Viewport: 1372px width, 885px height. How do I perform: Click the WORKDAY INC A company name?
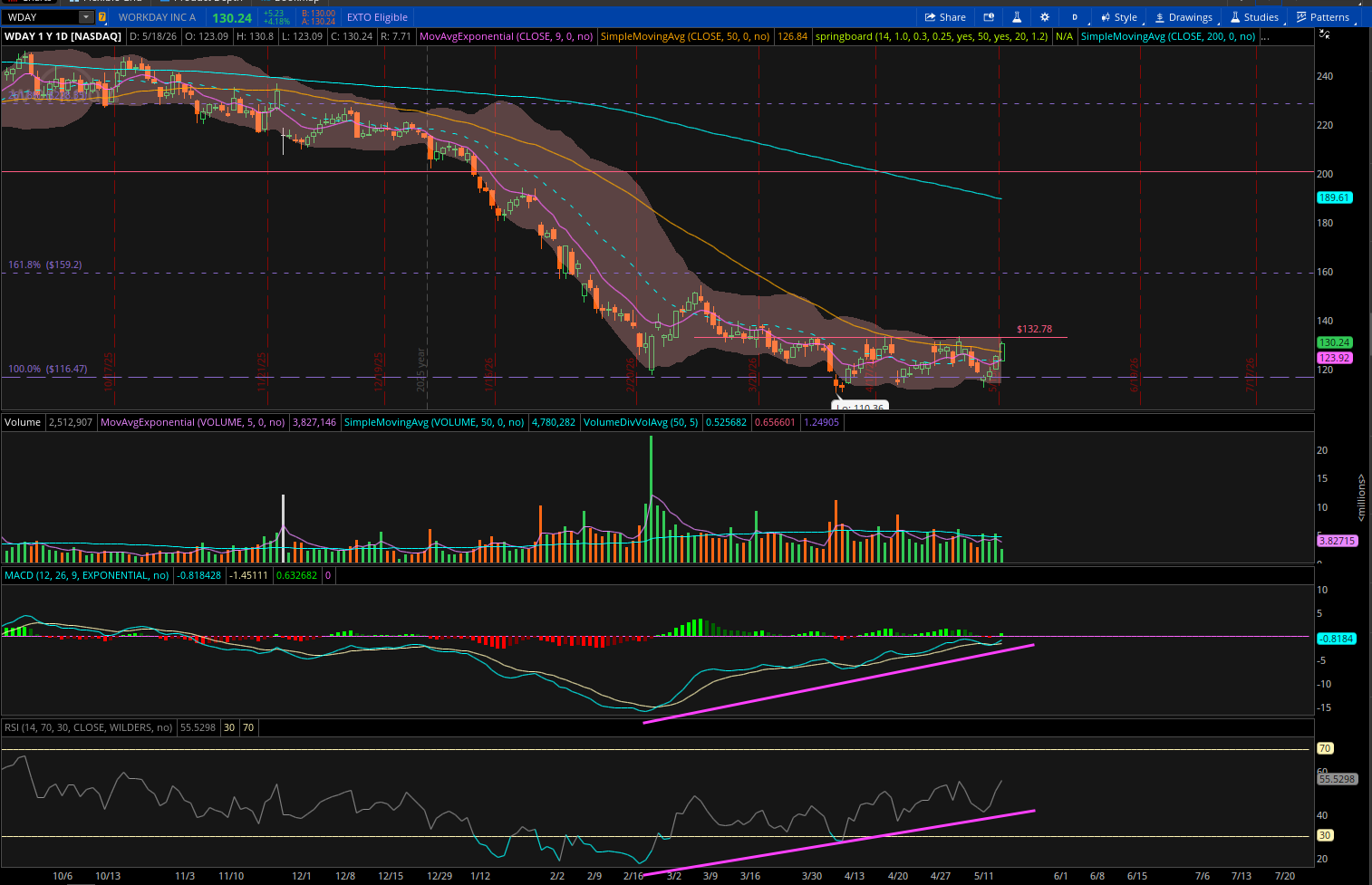(157, 17)
